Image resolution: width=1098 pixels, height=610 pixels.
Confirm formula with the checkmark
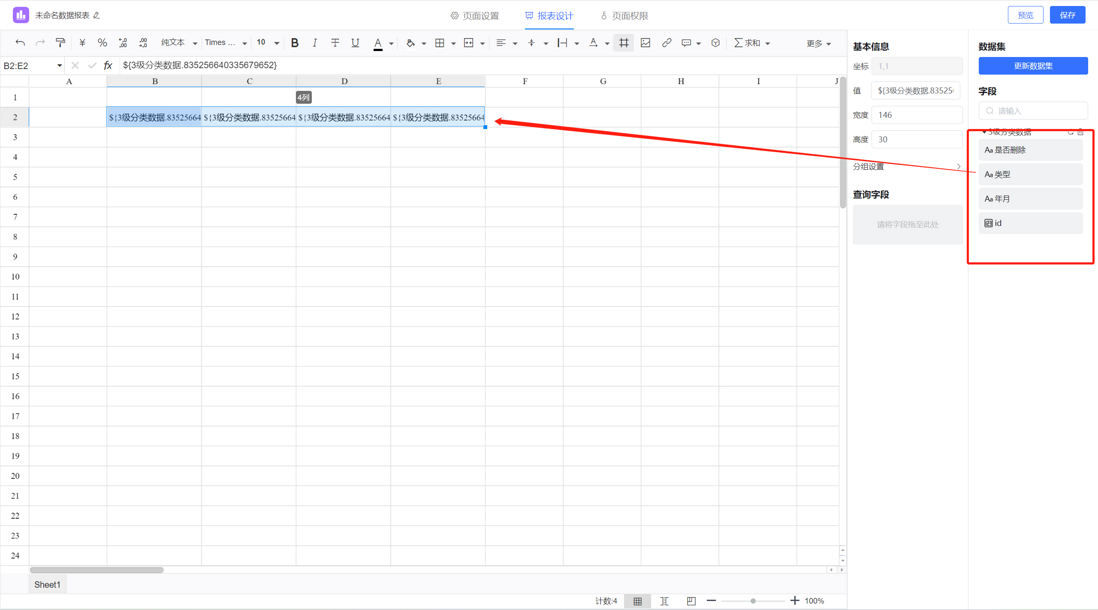92,65
